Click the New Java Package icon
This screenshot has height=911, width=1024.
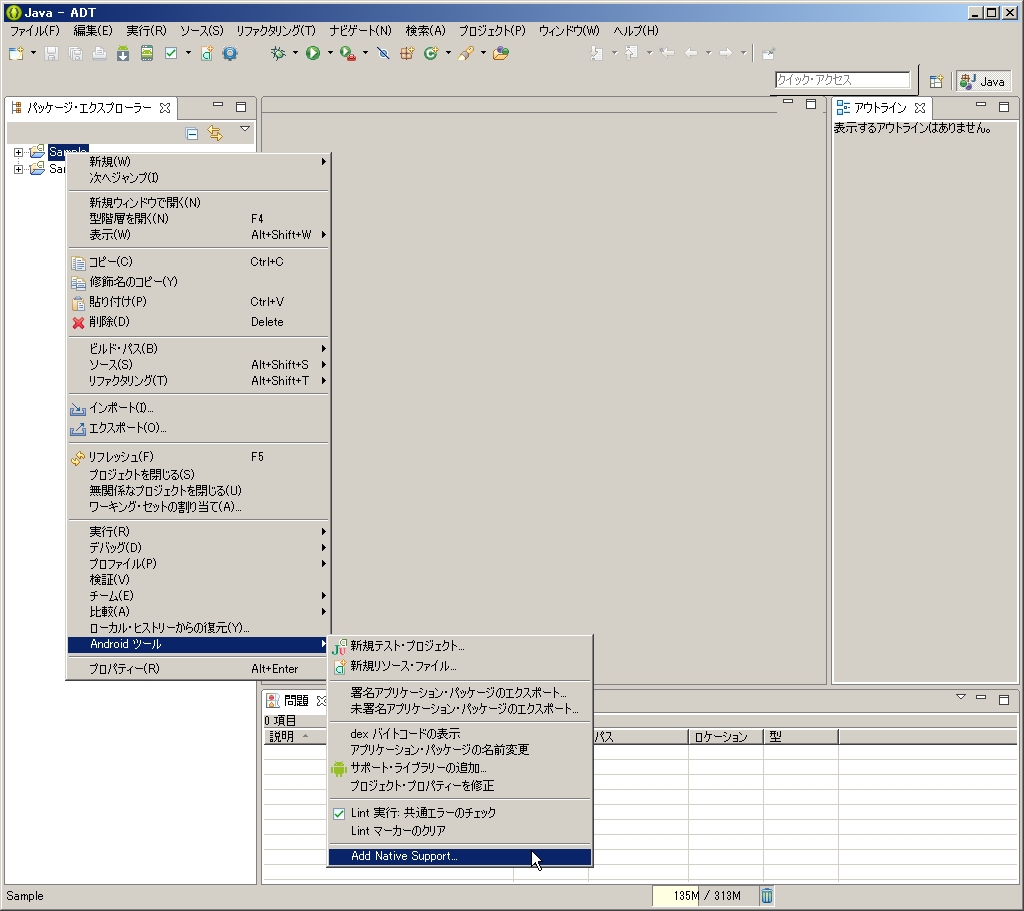(407, 54)
